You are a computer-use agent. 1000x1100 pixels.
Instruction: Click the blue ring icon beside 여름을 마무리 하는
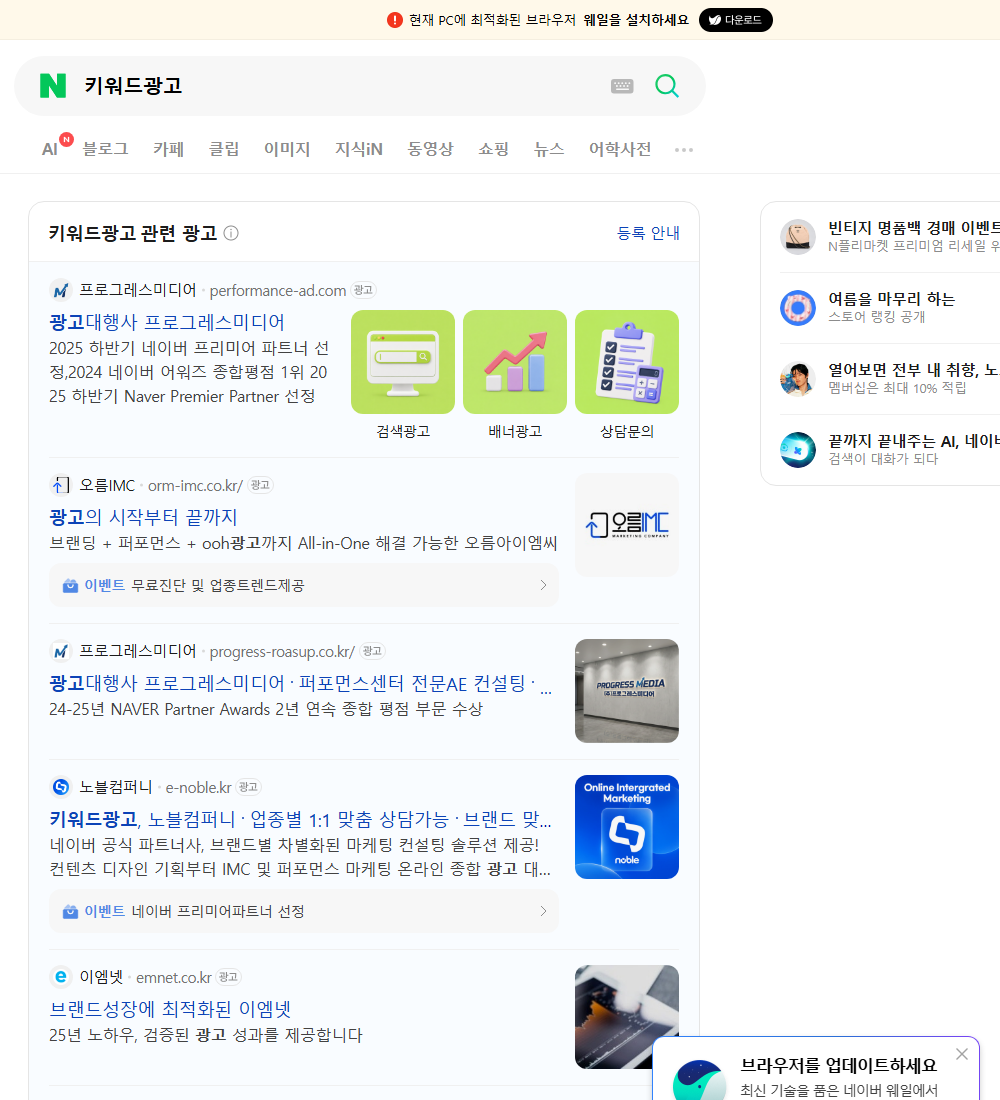(x=798, y=307)
